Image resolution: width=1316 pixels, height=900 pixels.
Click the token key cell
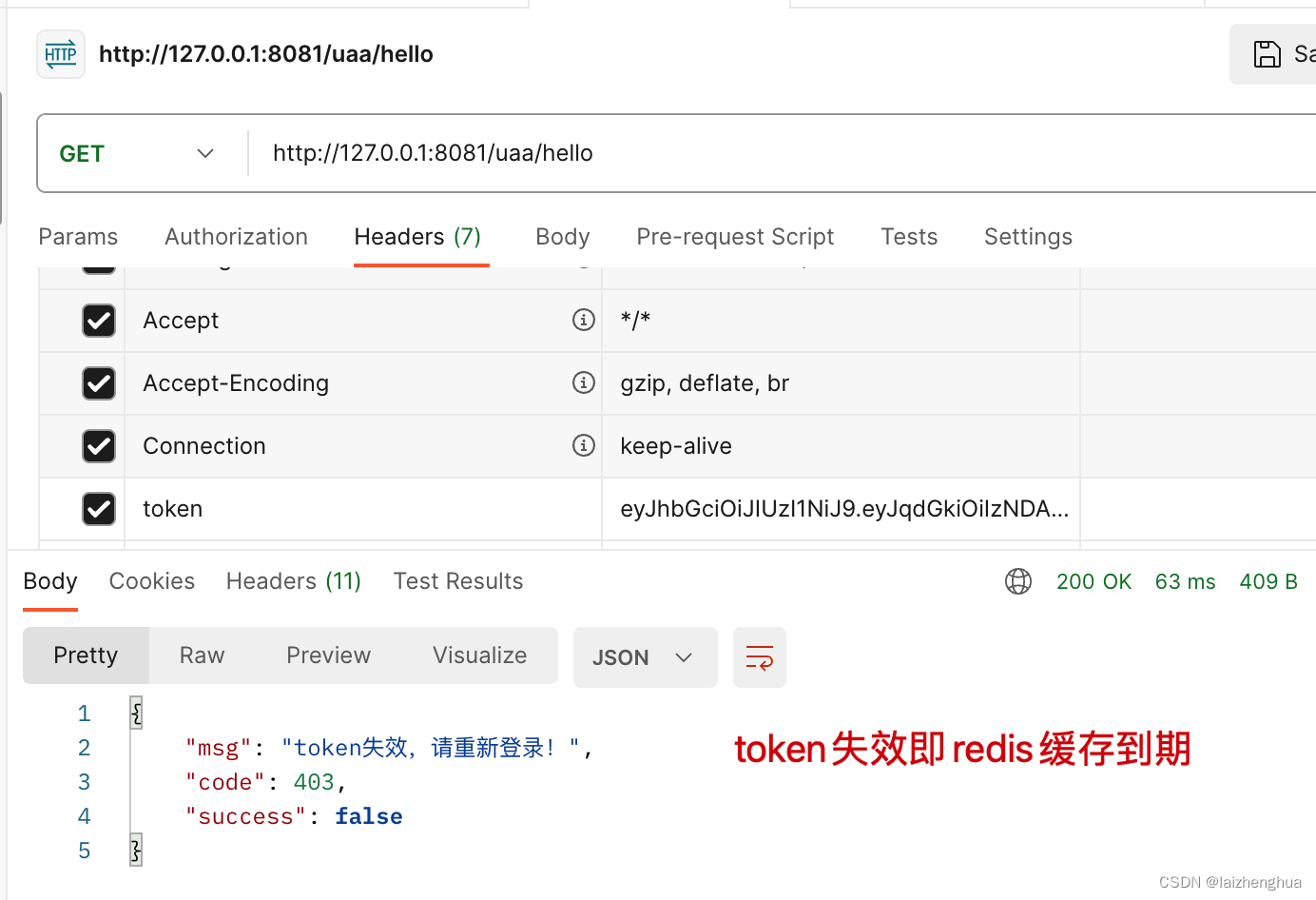(x=363, y=509)
